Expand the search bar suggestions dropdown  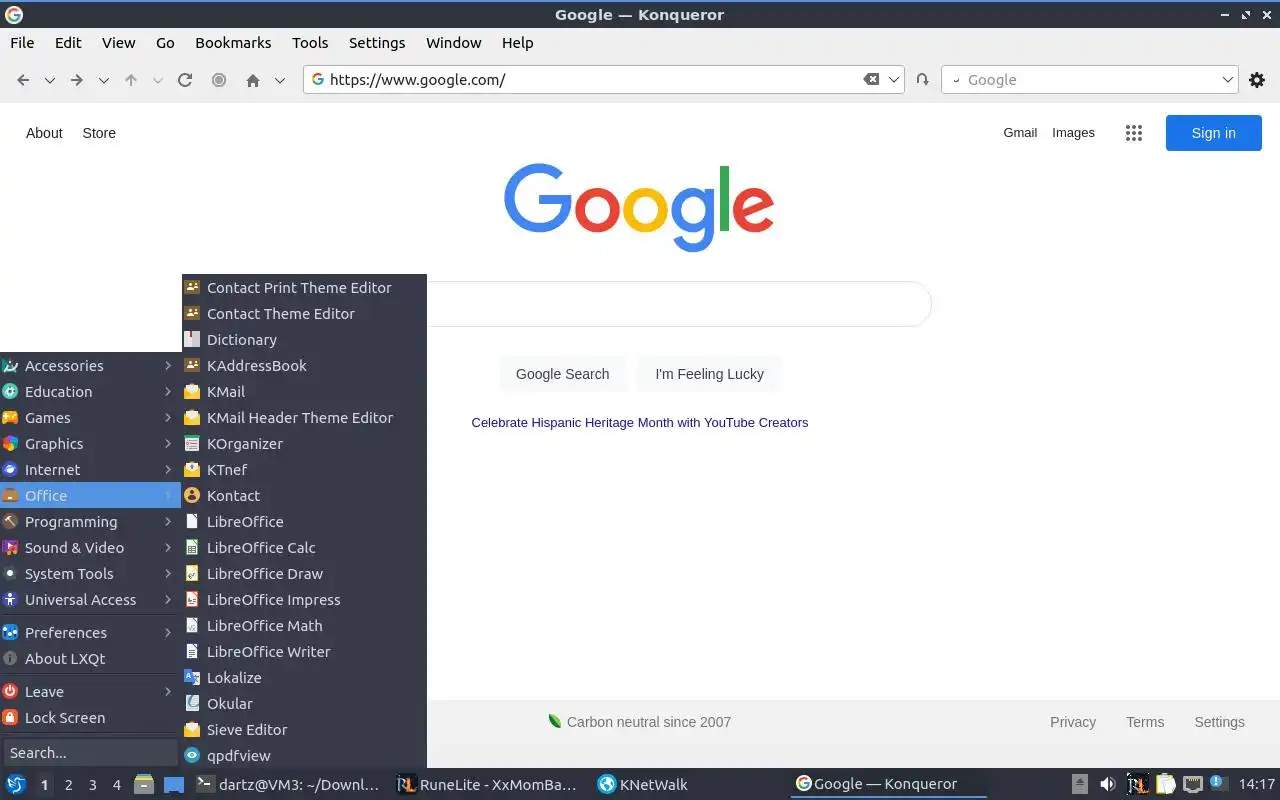tap(1228, 80)
